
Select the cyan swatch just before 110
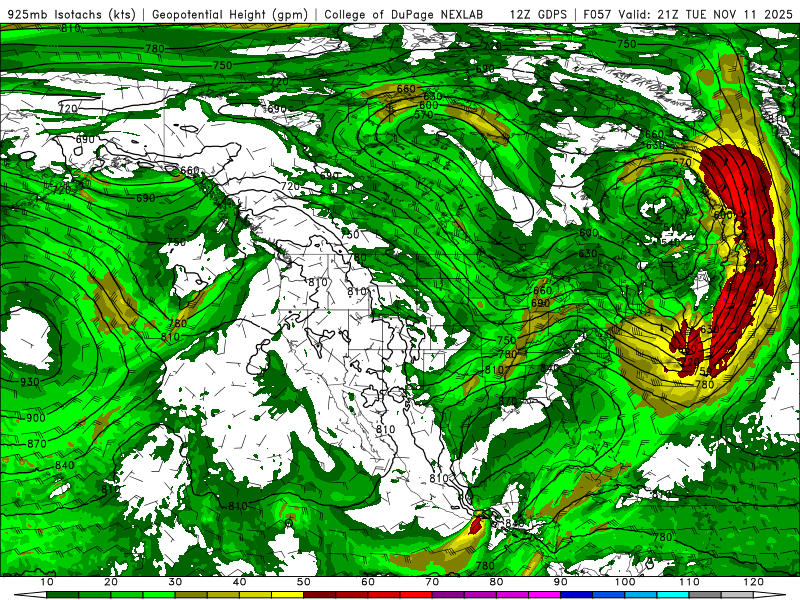pos(673,595)
